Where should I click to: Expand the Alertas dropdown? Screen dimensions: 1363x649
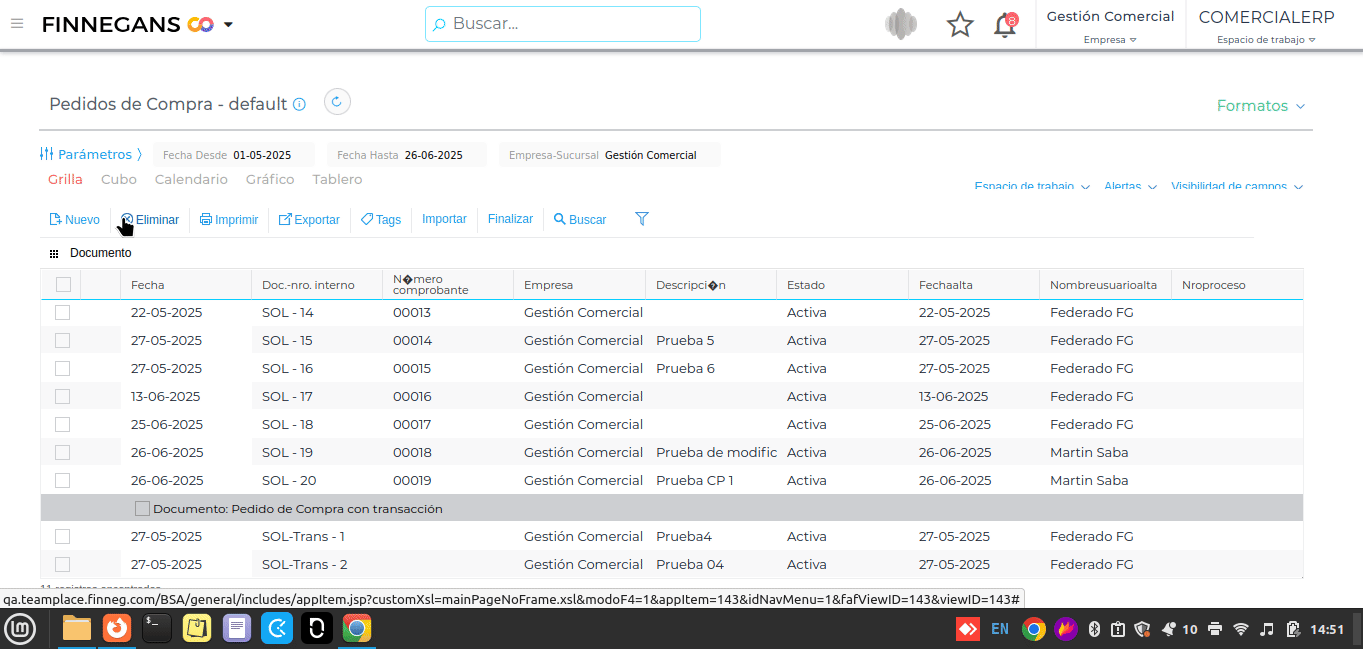pos(1130,187)
